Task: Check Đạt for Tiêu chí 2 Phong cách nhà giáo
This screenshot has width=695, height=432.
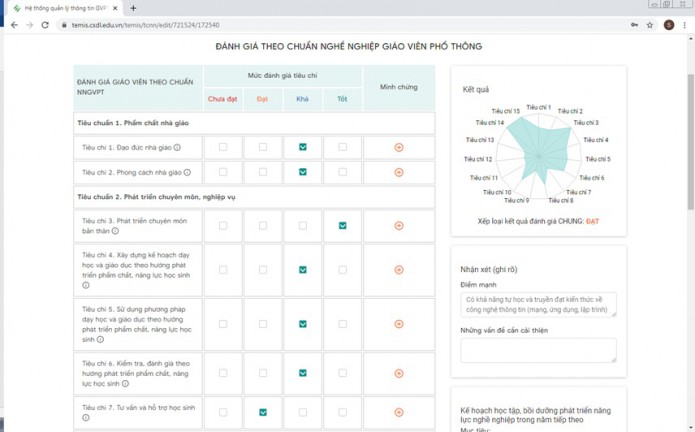Action: tap(263, 172)
